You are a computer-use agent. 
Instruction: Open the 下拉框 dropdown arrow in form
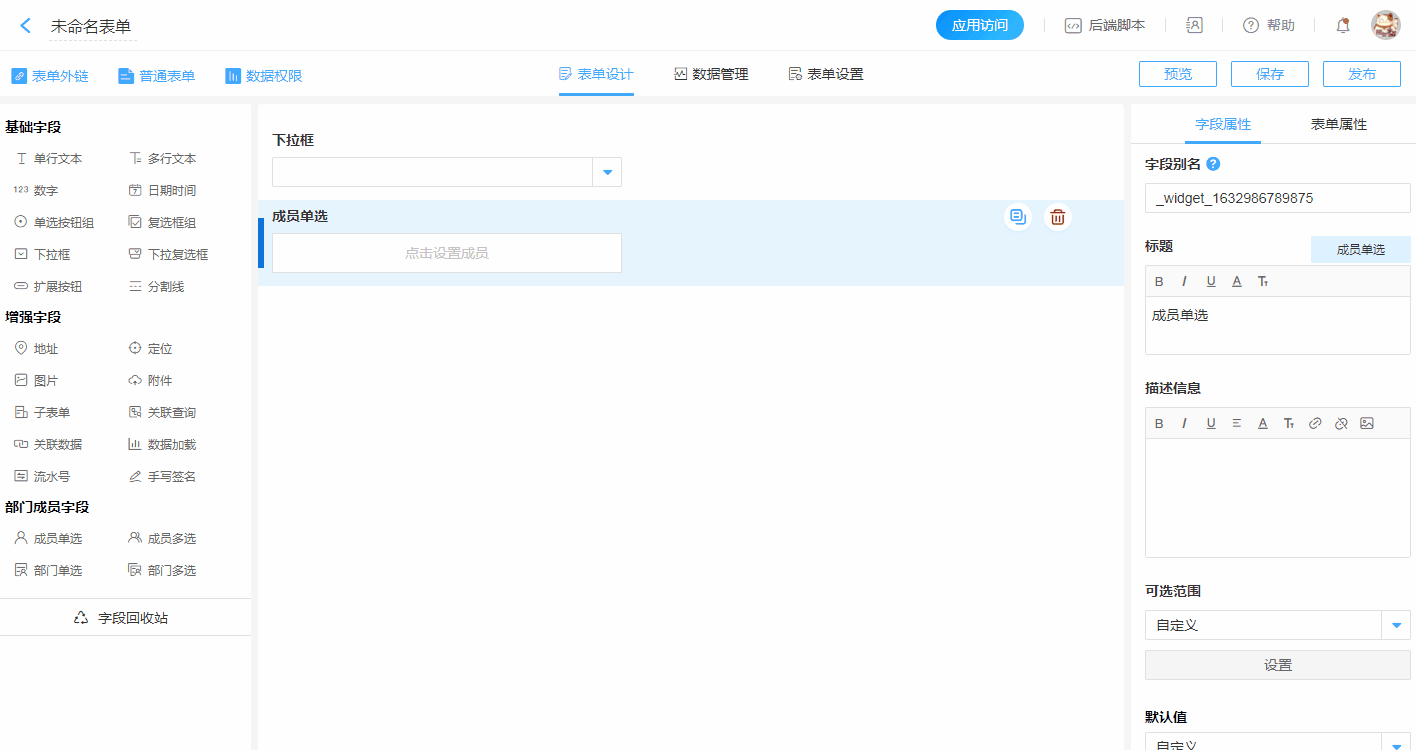[607, 172]
